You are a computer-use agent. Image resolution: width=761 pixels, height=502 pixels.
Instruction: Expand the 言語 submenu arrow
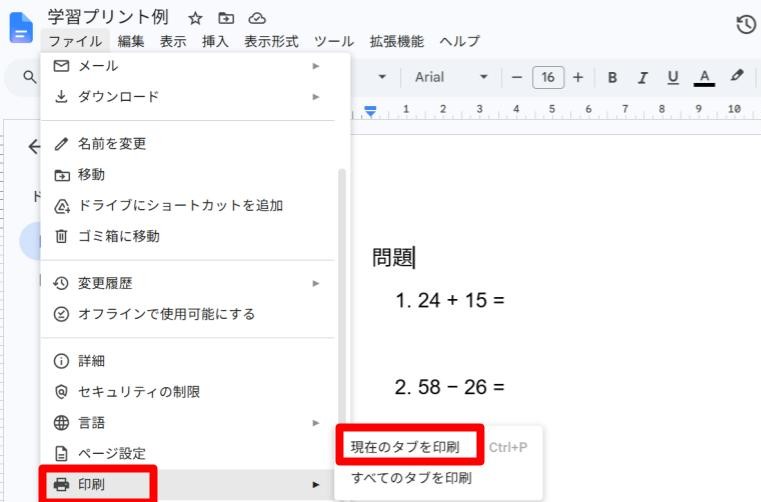point(316,423)
